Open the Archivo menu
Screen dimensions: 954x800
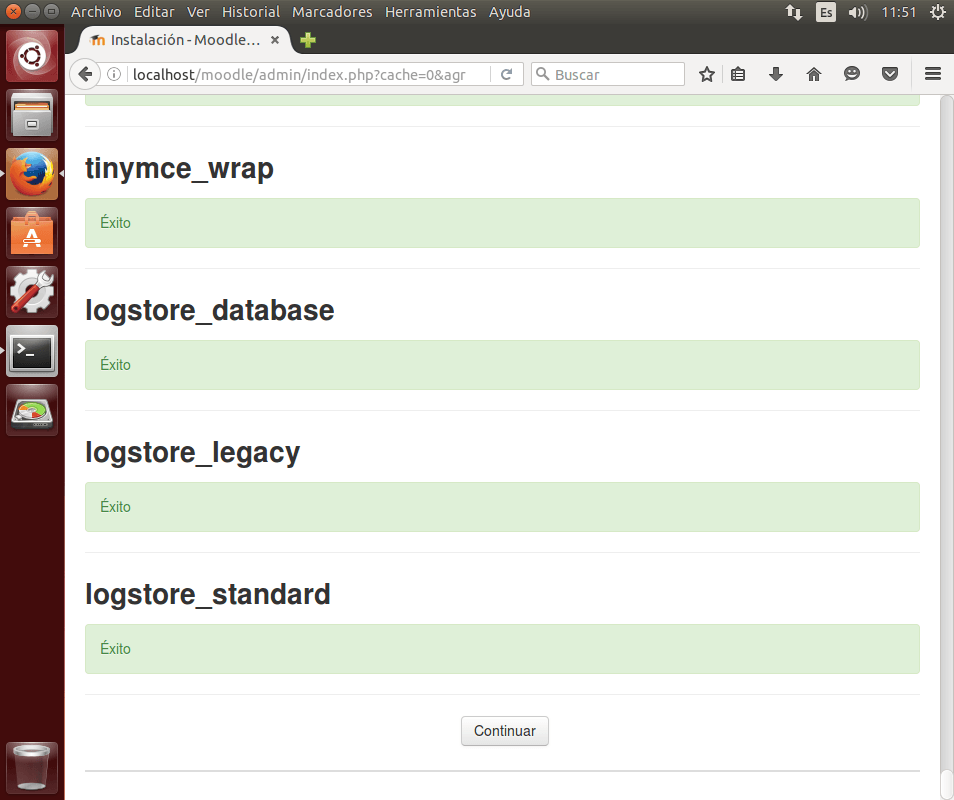pyautogui.click(x=96, y=12)
